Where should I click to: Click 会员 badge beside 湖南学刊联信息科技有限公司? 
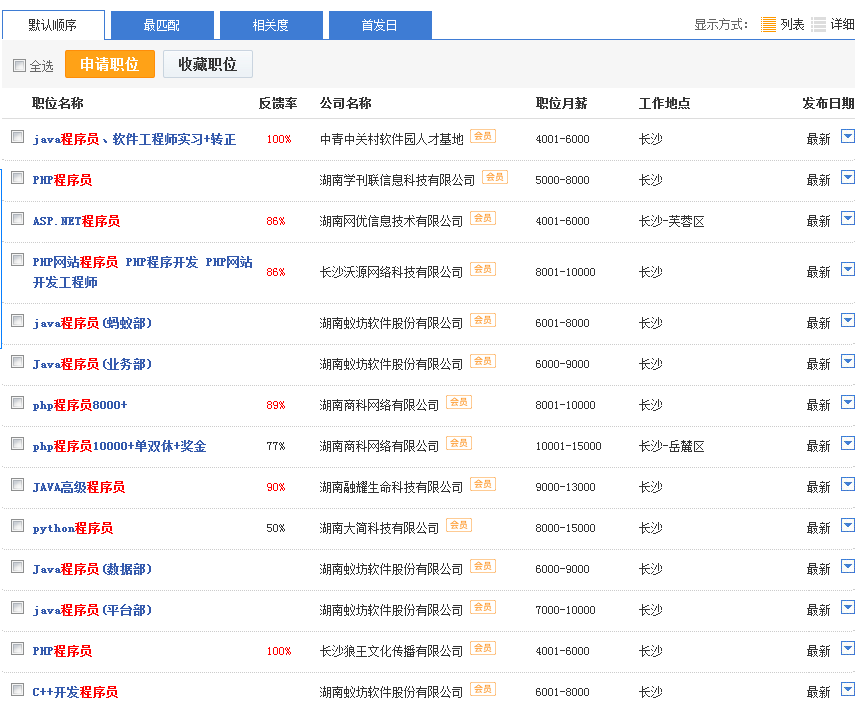[x=495, y=177]
